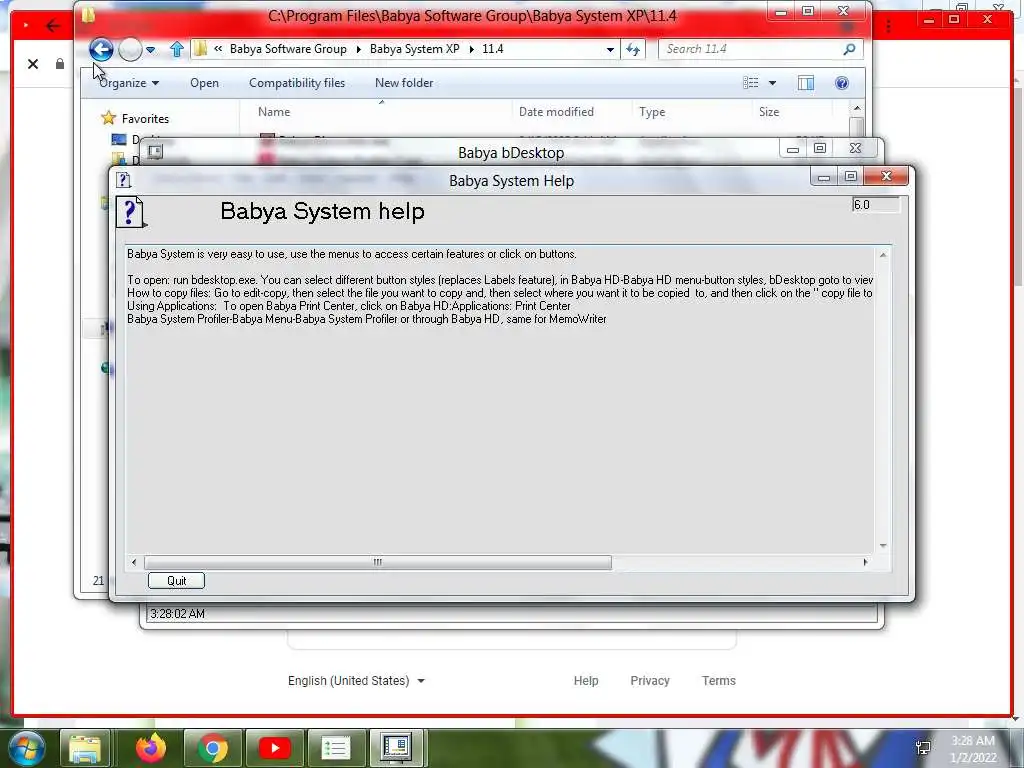Click the list application taskbar icon

(336, 748)
